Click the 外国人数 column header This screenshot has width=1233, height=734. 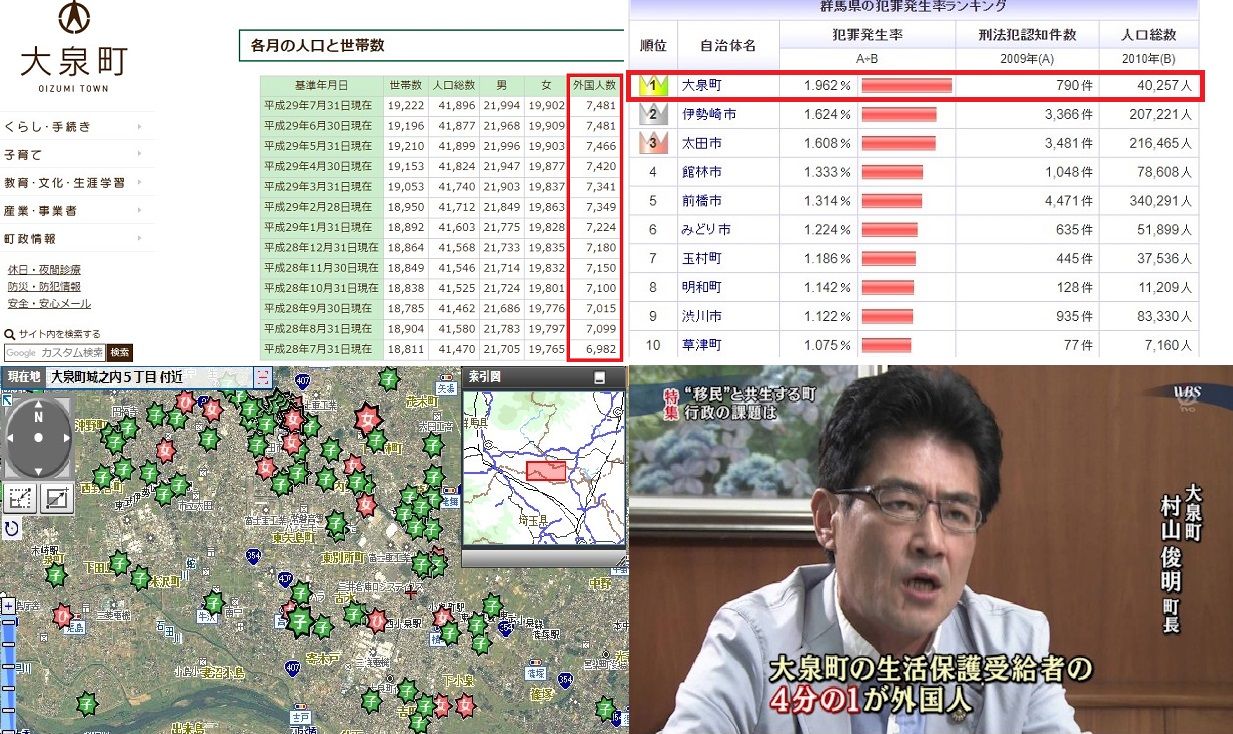[x=594, y=86]
